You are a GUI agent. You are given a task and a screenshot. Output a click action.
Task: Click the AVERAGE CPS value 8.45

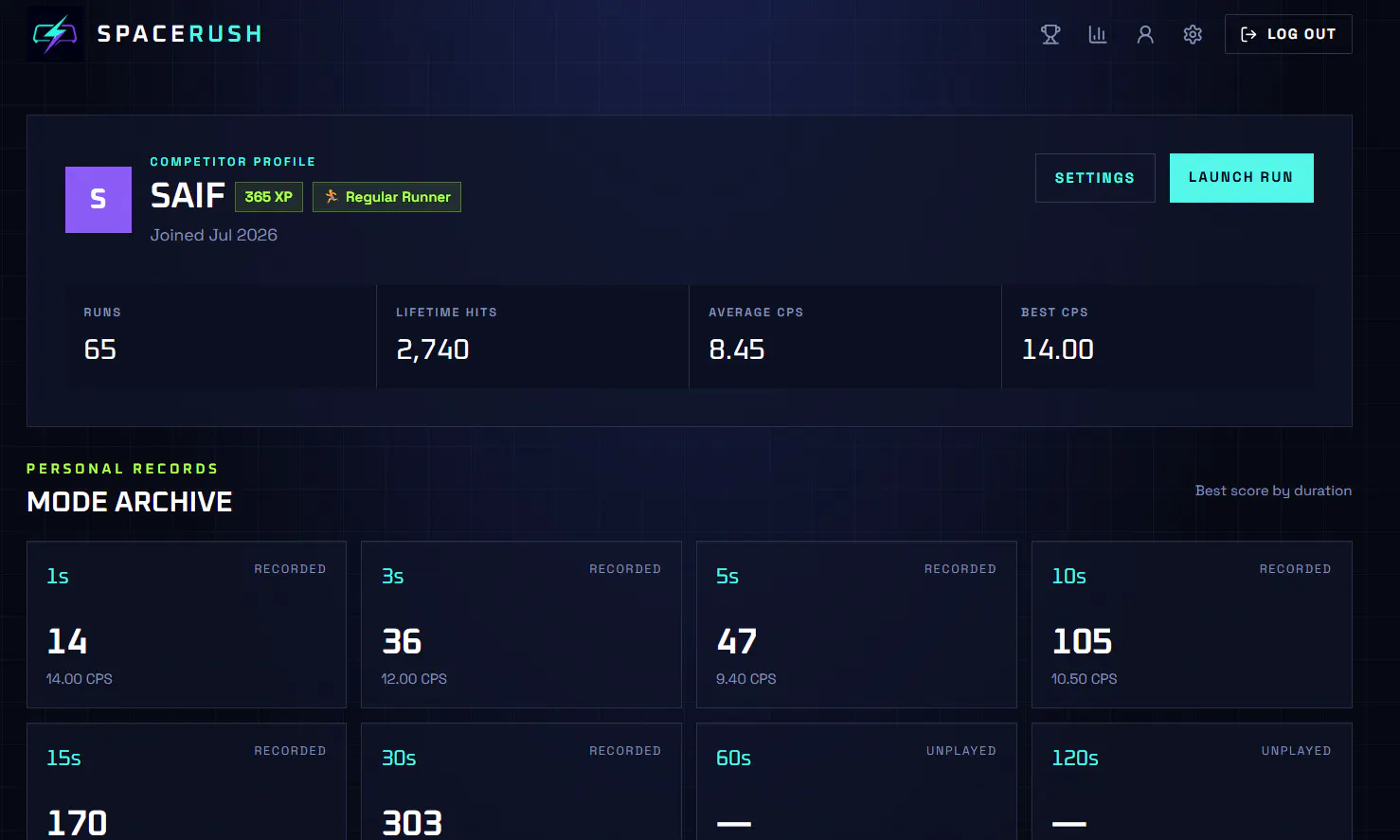[x=737, y=349]
